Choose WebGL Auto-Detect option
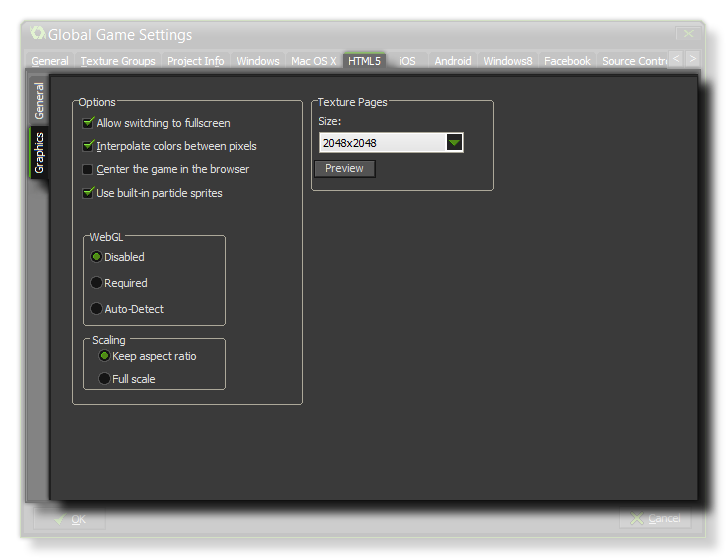 (x=97, y=309)
